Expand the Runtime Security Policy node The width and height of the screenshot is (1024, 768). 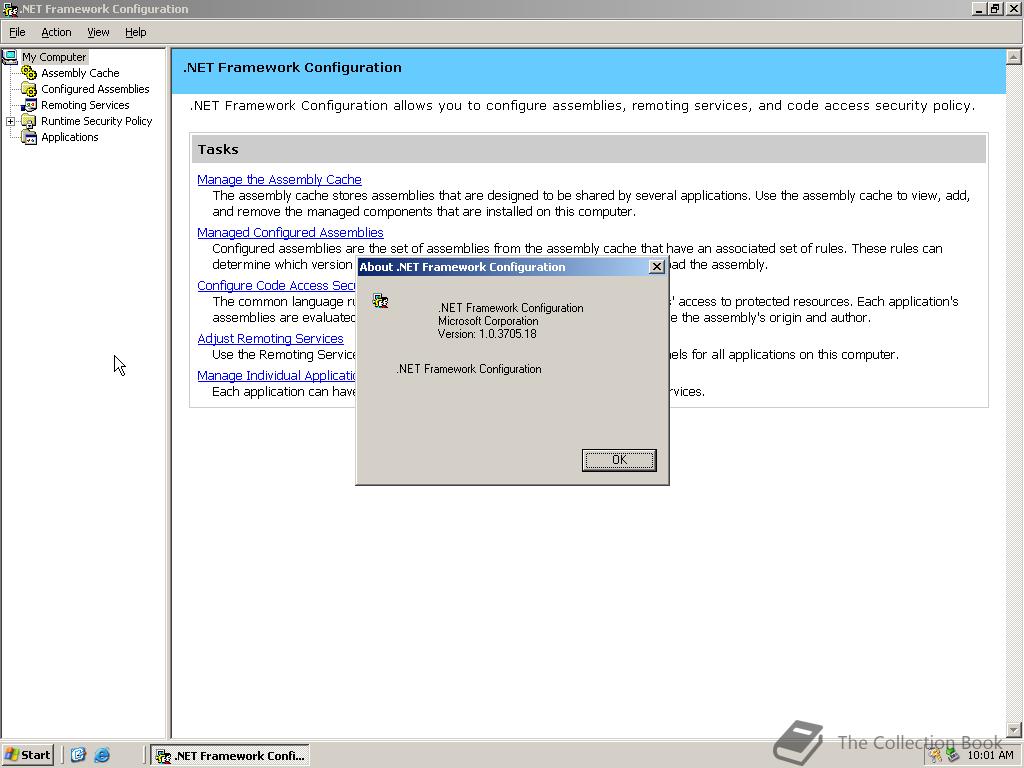pos(10,121)
